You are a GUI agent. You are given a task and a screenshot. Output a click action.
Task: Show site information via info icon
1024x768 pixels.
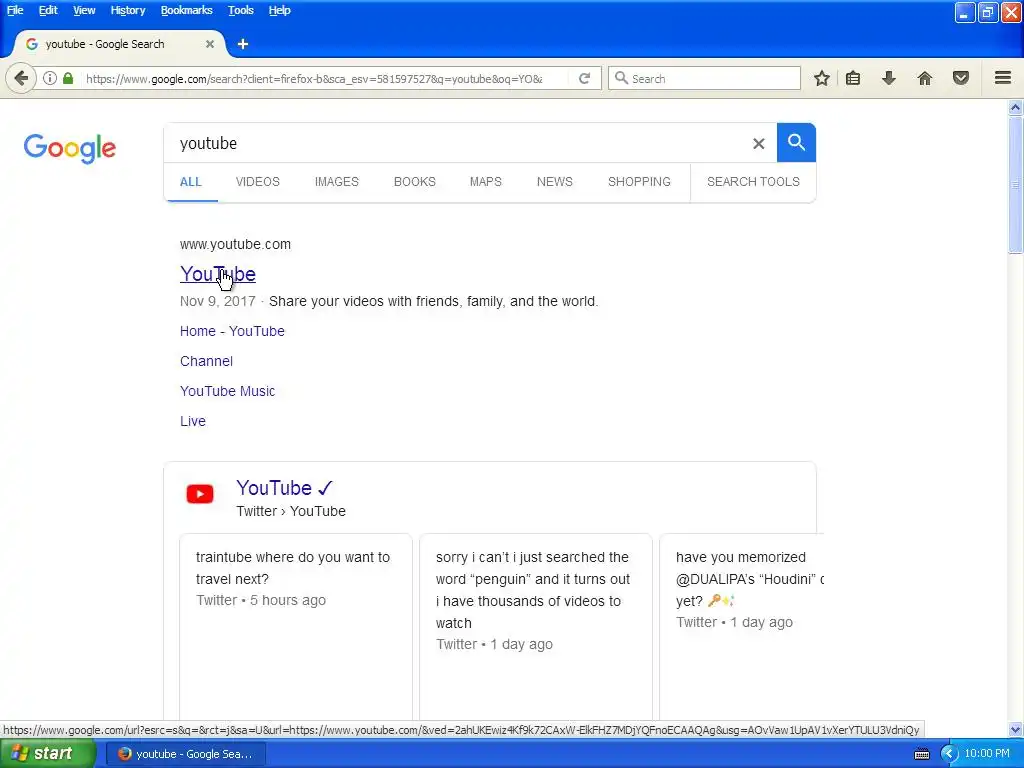[50, 78]
